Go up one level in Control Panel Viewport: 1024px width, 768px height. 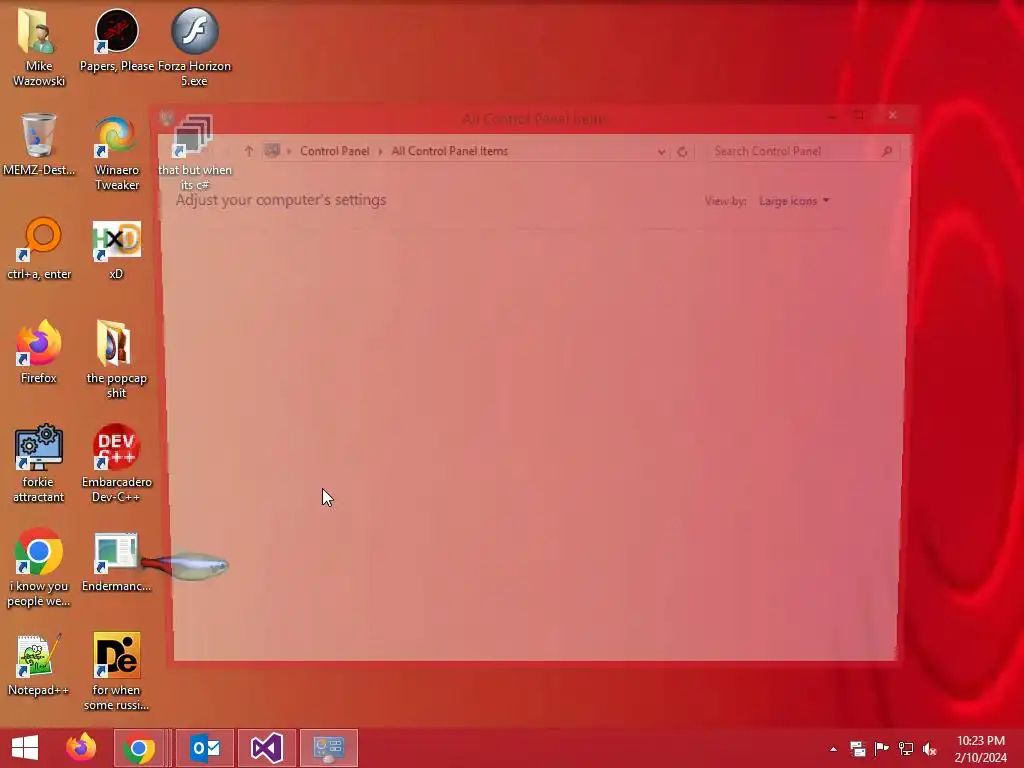tap(248, 152)
